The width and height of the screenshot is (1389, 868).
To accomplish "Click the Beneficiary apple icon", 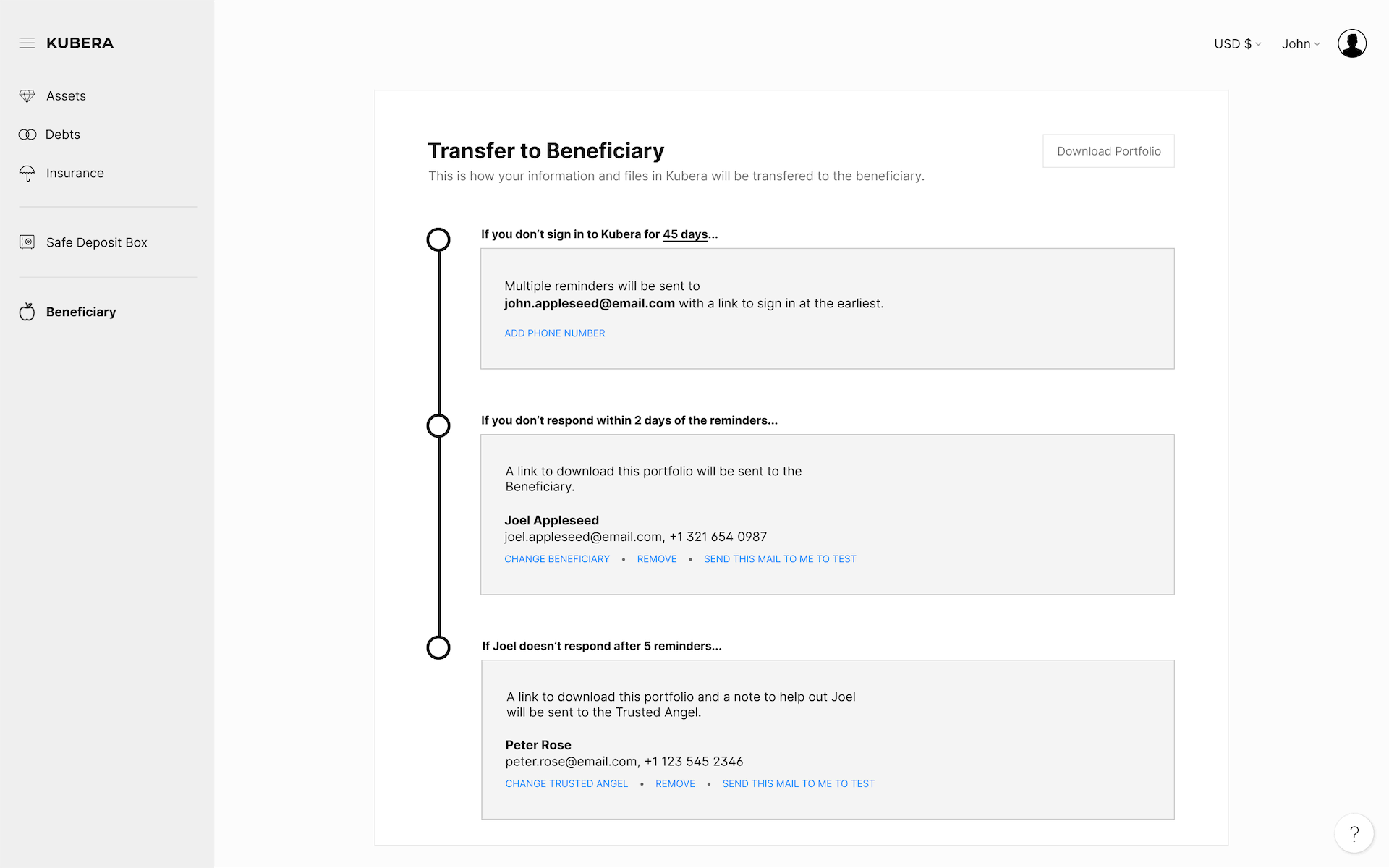I will point(27,312).
